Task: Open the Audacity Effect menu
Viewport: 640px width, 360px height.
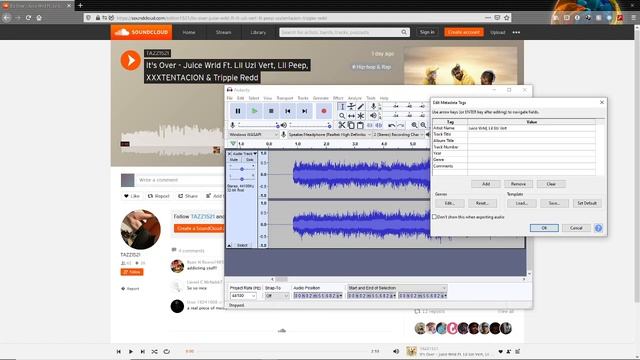Action: click(338, 98)
